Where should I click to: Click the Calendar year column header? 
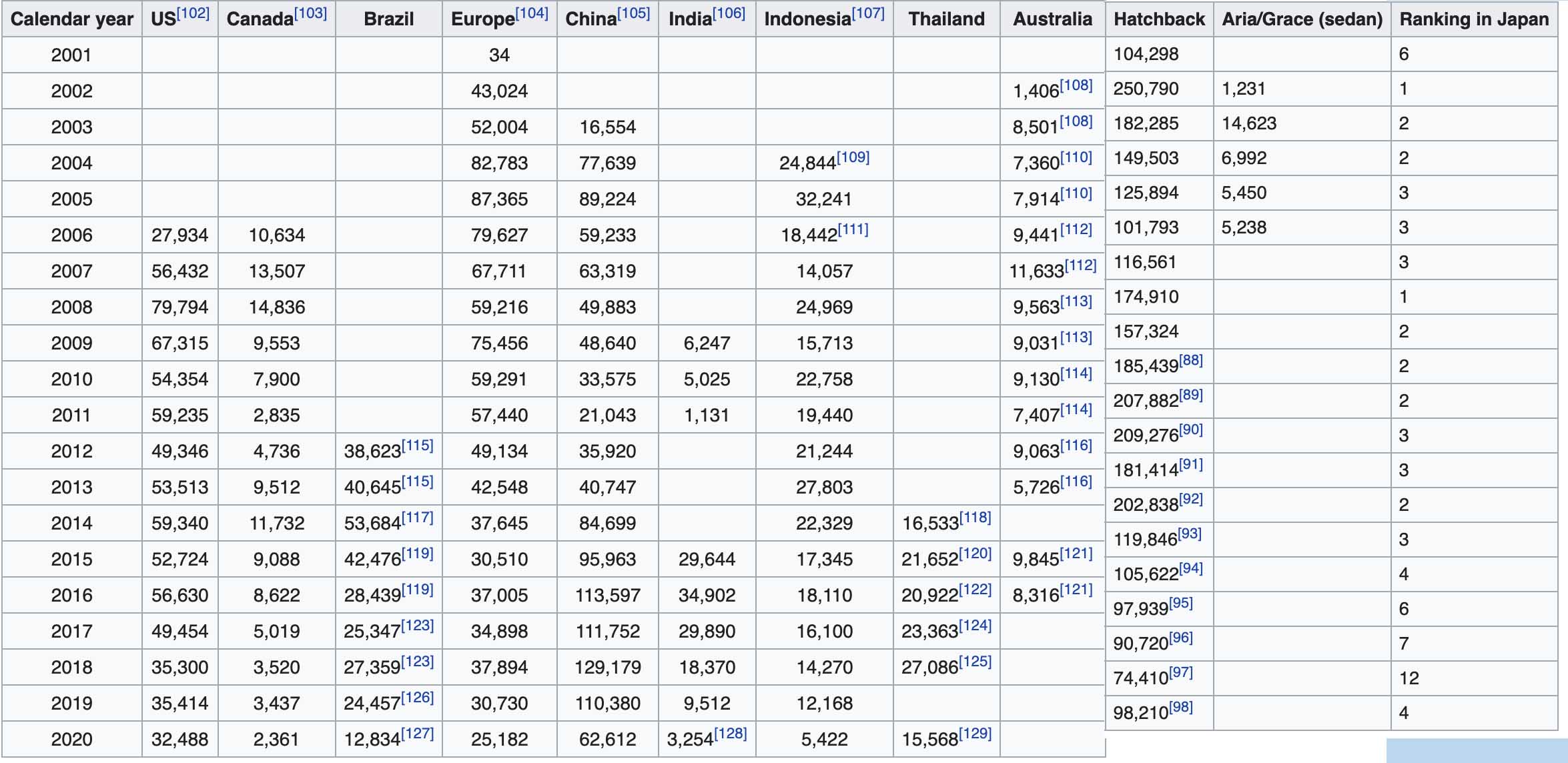tap(72, 19)
